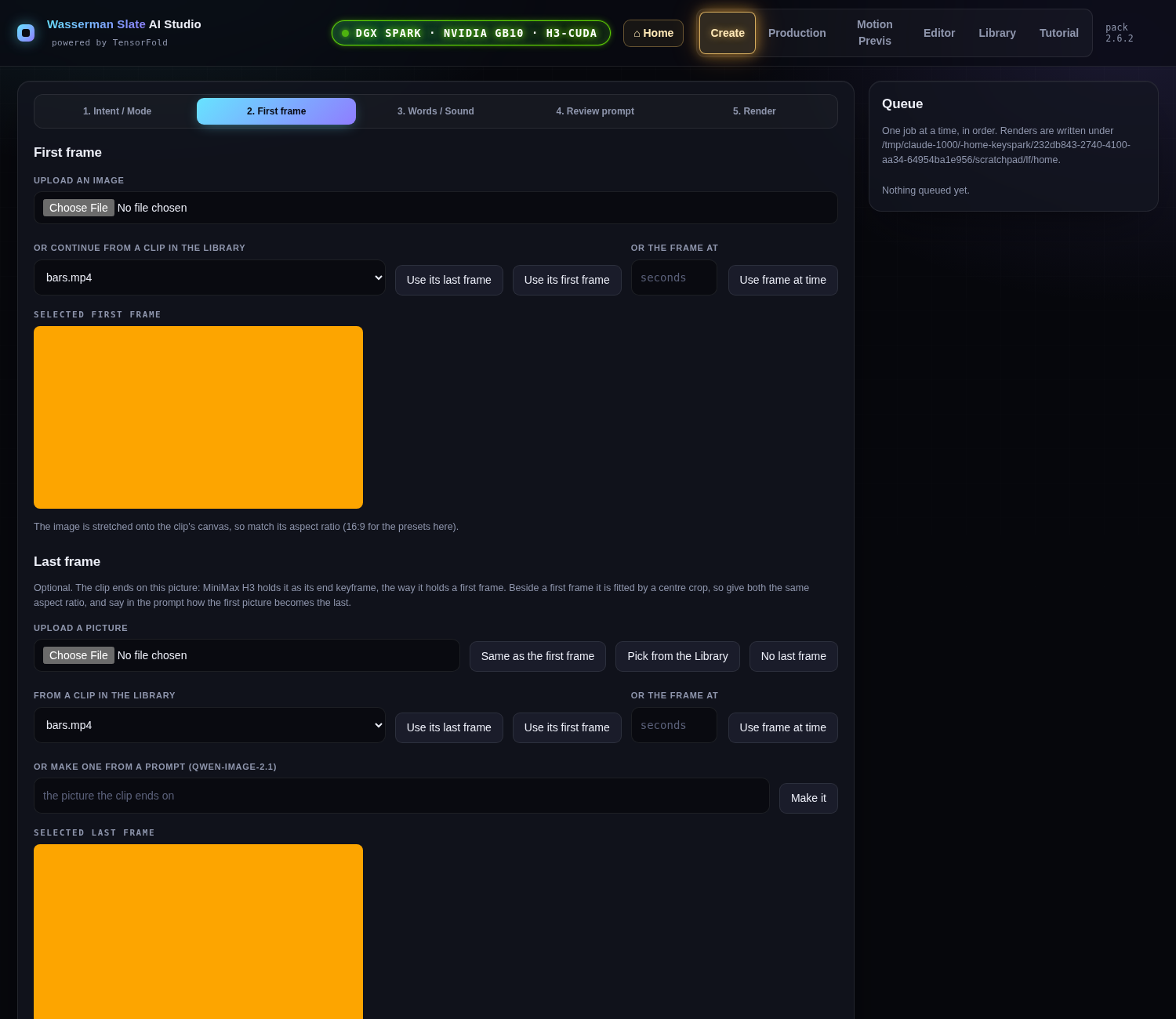Click First frame's Use frame at time

tap(783, 280)
